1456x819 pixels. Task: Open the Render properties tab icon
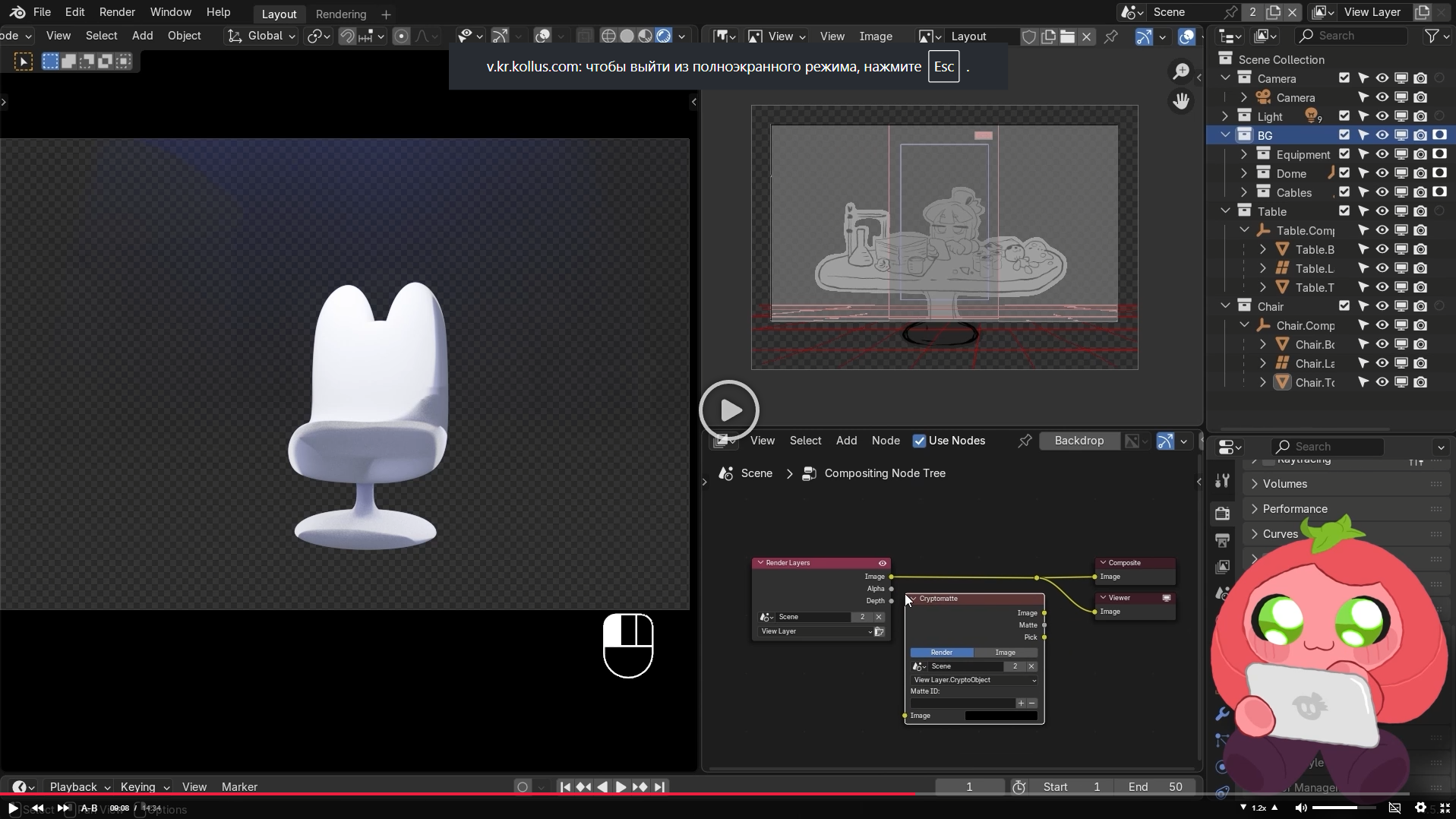point(1222,514)
